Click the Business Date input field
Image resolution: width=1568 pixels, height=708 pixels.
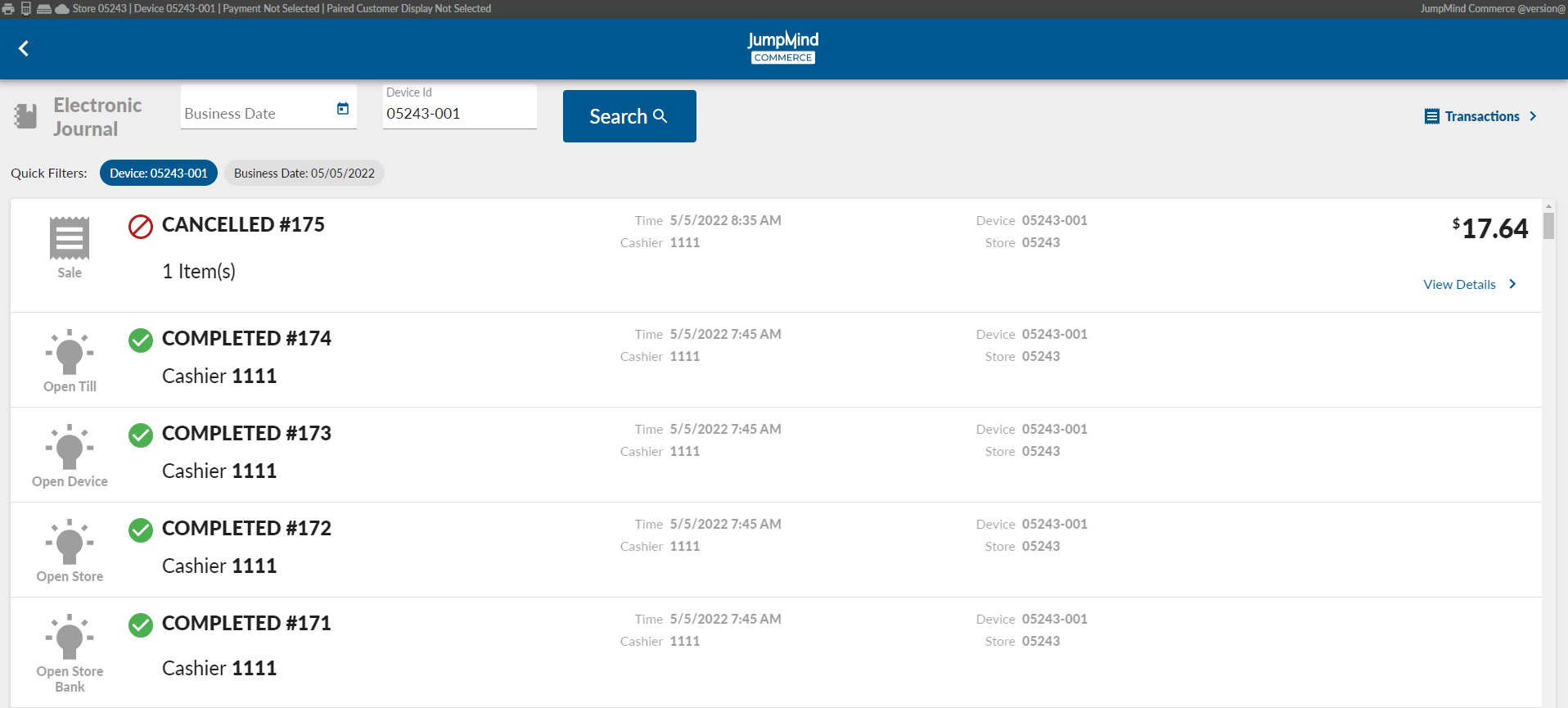coord(255,114)
